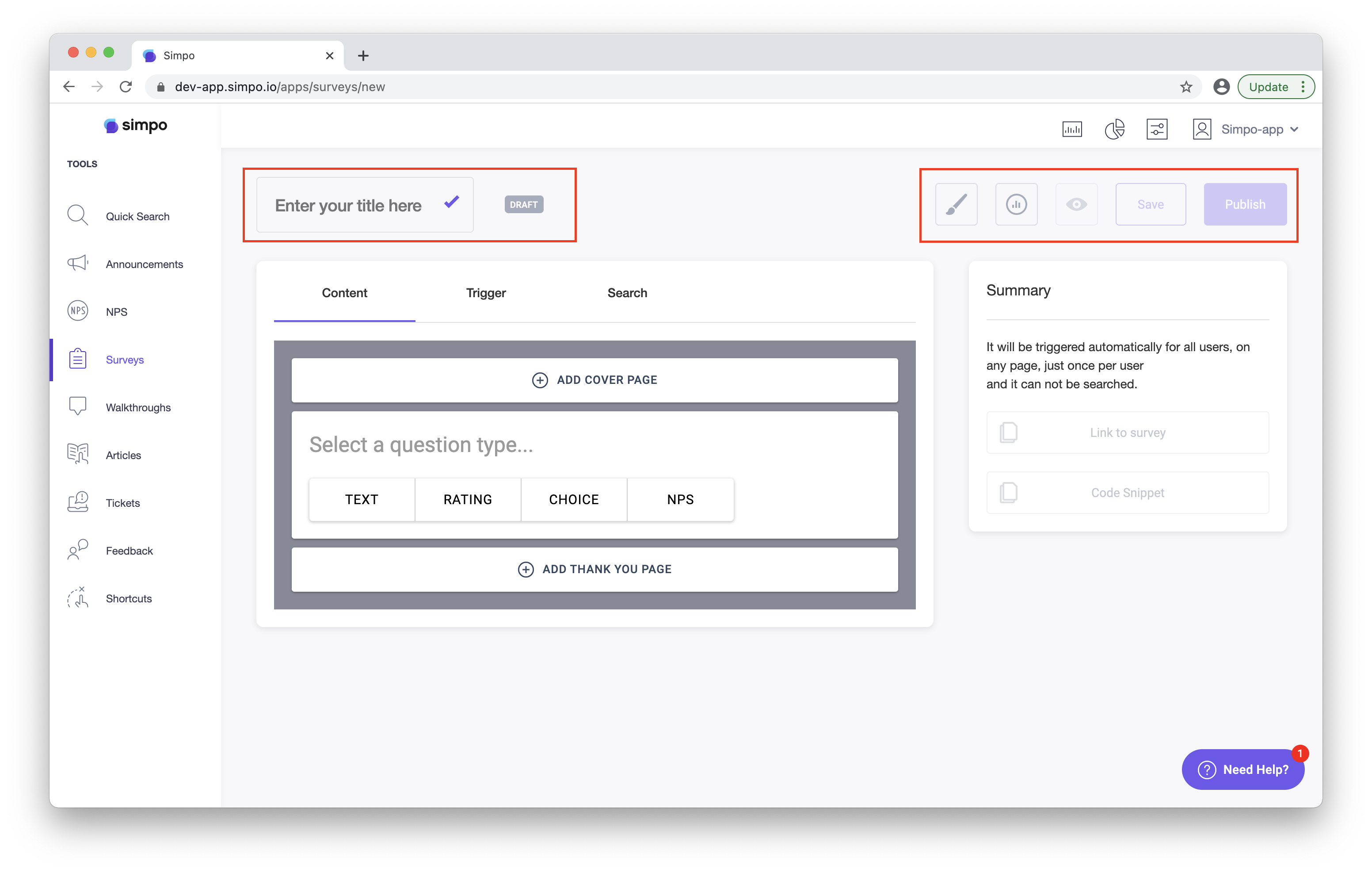The height and width of the screenshot is (873, 1372).
Task: Click ADD COVER PAGE
Action: (594, 380)
